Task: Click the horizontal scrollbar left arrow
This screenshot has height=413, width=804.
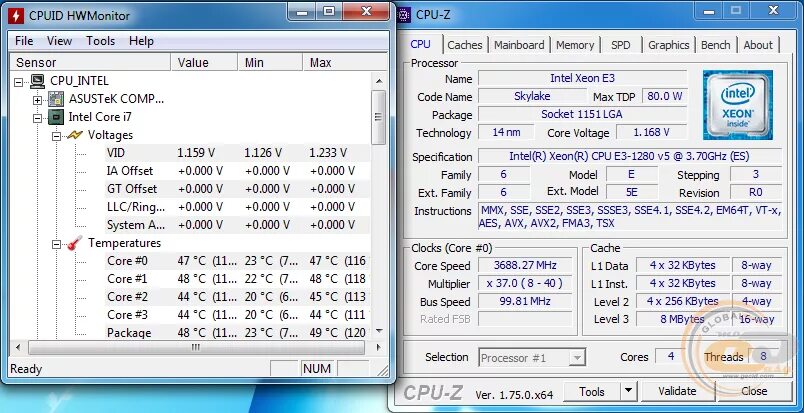Action: (x=18, y=348)
